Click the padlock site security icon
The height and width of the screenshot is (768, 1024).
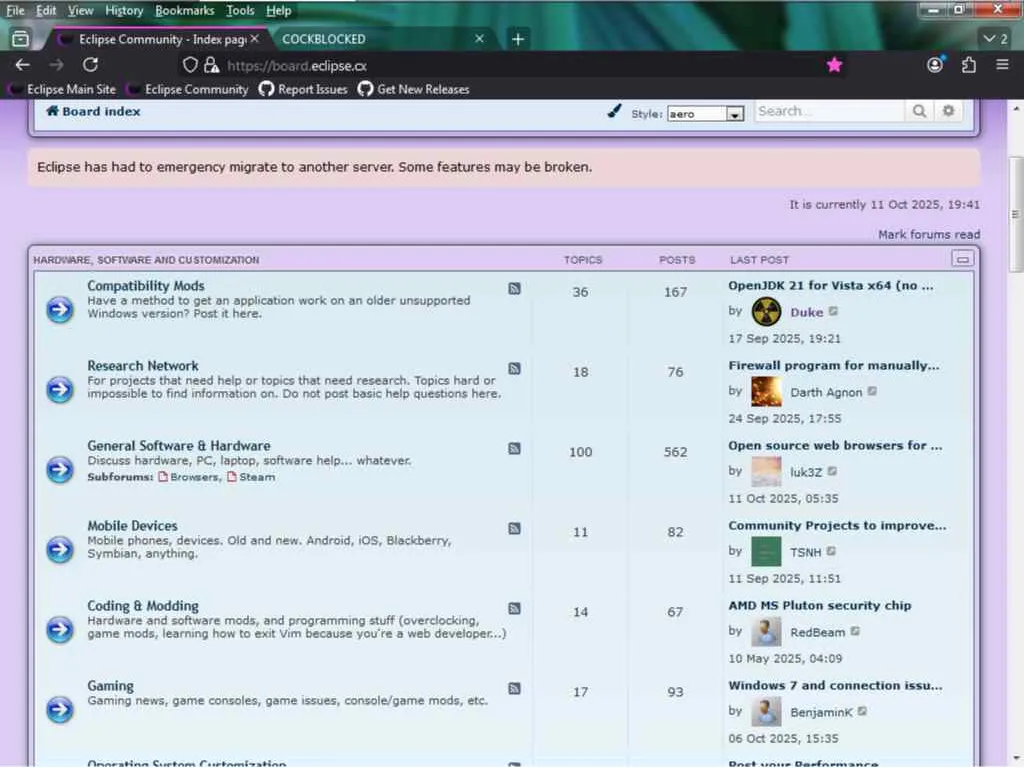211,65
